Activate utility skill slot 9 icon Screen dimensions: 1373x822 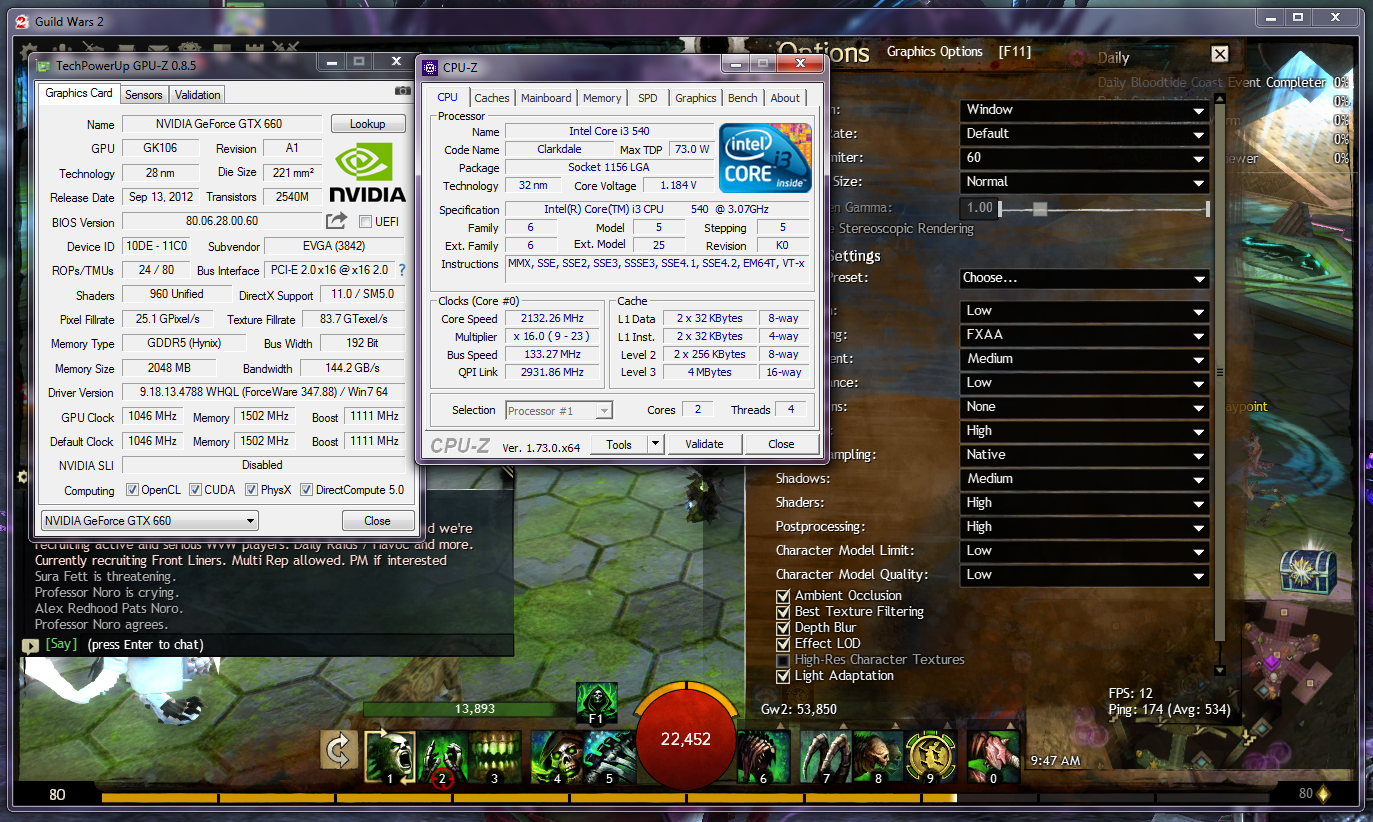930,756
